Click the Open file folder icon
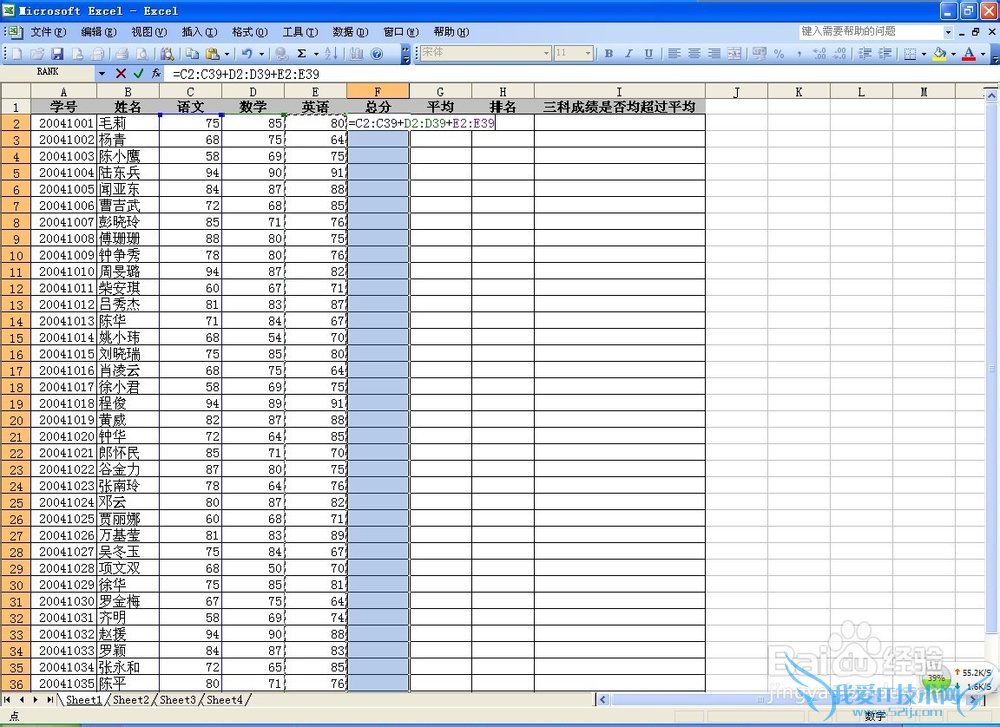 37,54
